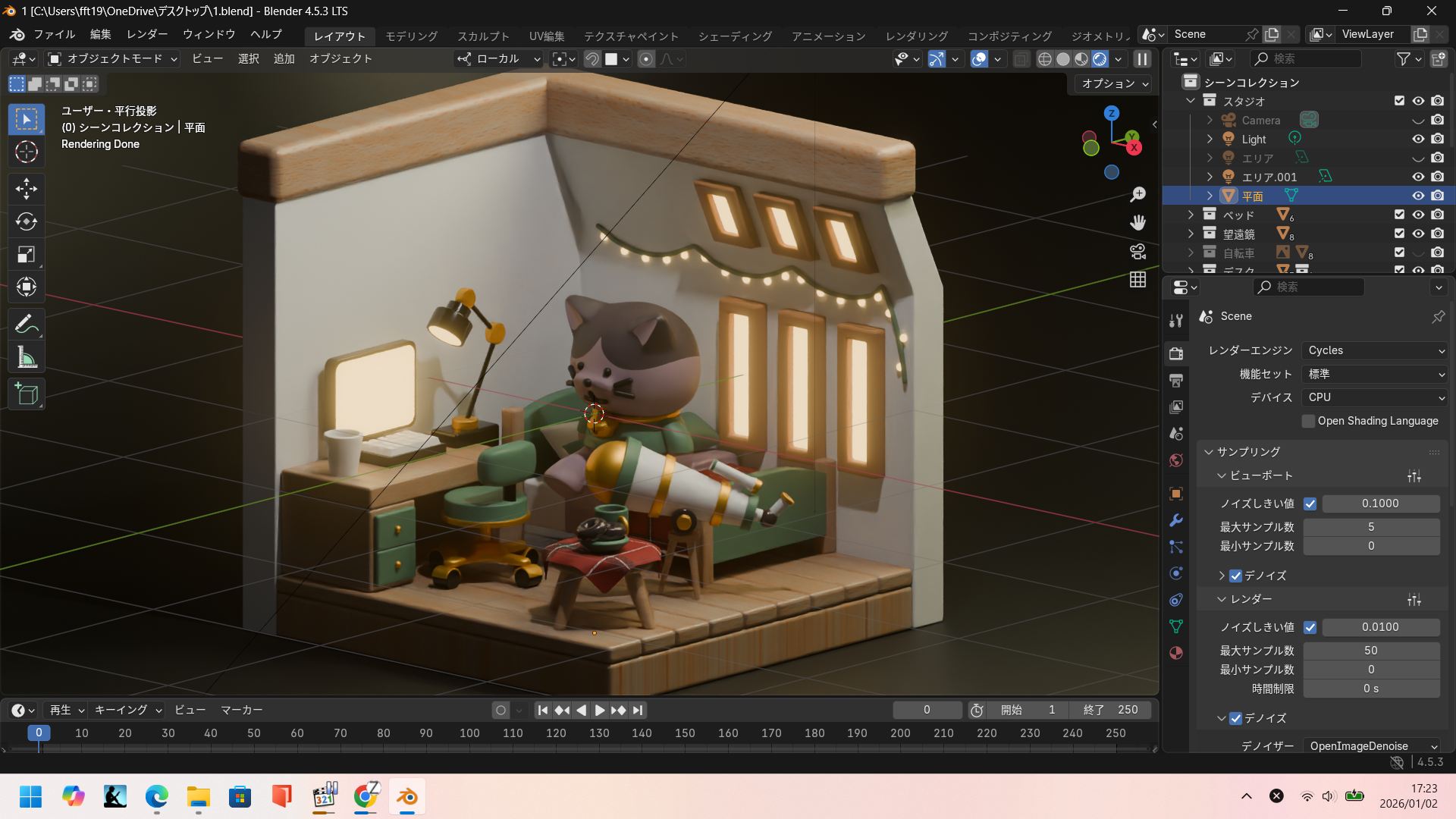Expand the ベッド collection in outliner
1456x819 pixels.
[x=1191, y=215]
